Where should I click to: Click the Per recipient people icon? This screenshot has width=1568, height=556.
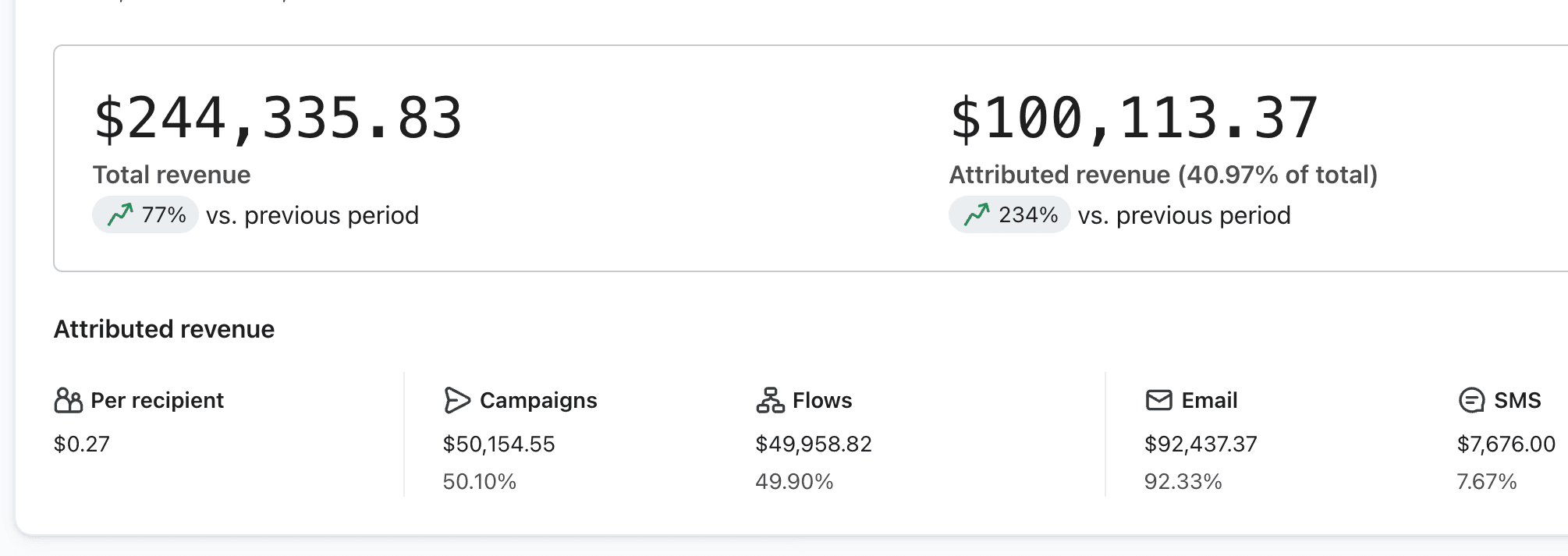coord(68,400)
